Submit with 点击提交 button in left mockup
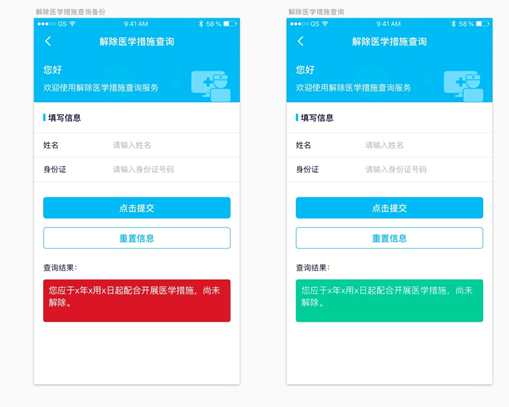The height and width of the screenshot is (407, 509). point(137,208)
